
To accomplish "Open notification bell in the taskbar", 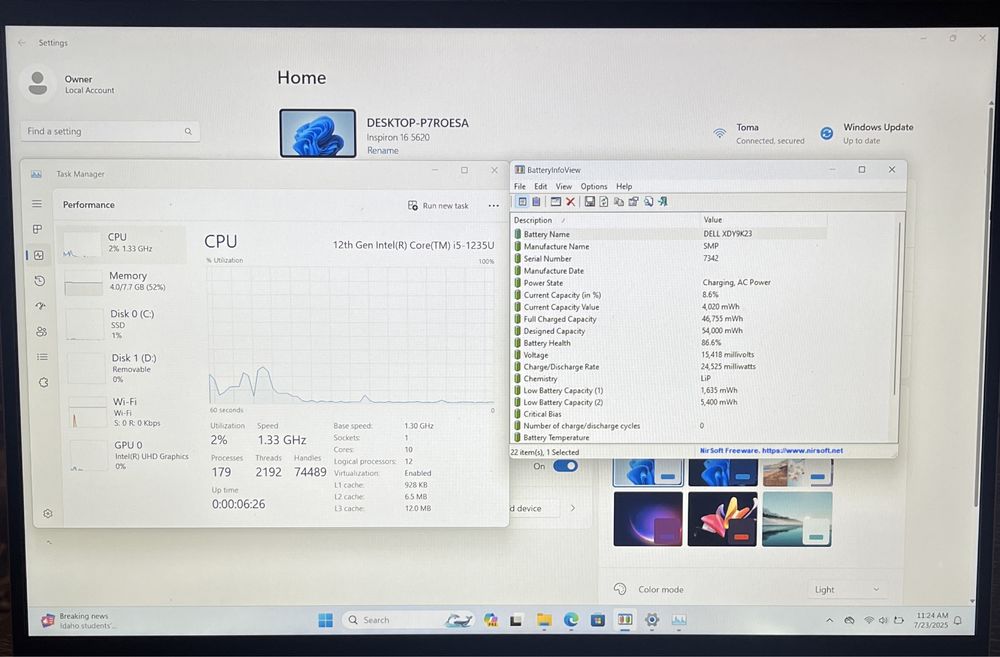I will (x=958, y=620).
